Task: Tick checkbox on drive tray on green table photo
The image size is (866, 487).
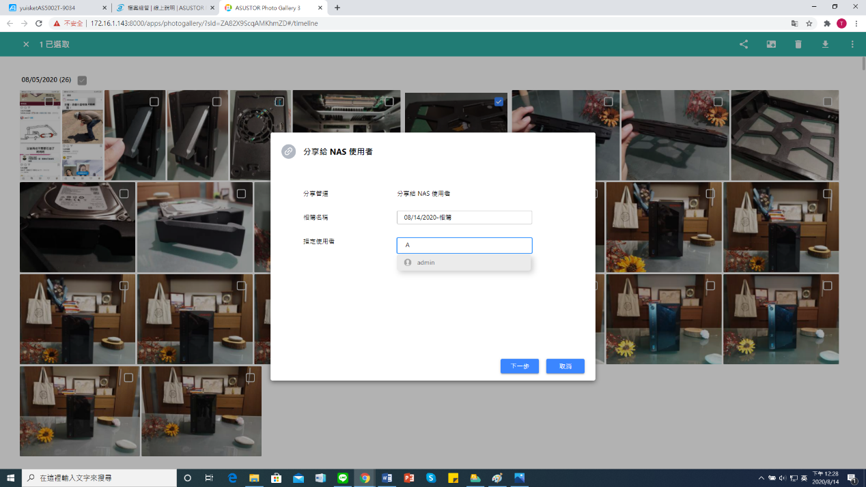Action: pyautogui.click(x=241, y=194)
